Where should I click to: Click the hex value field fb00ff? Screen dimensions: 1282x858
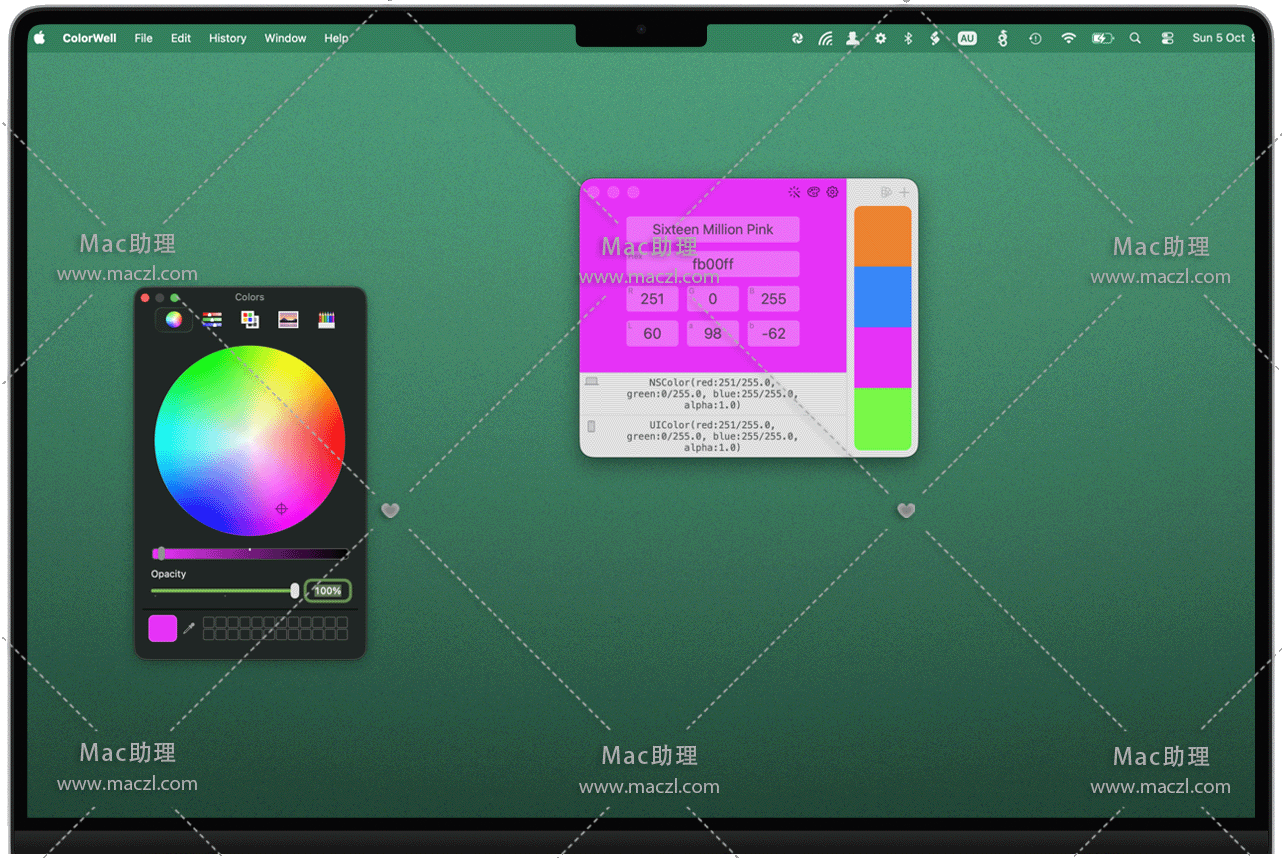pos(712,264)
